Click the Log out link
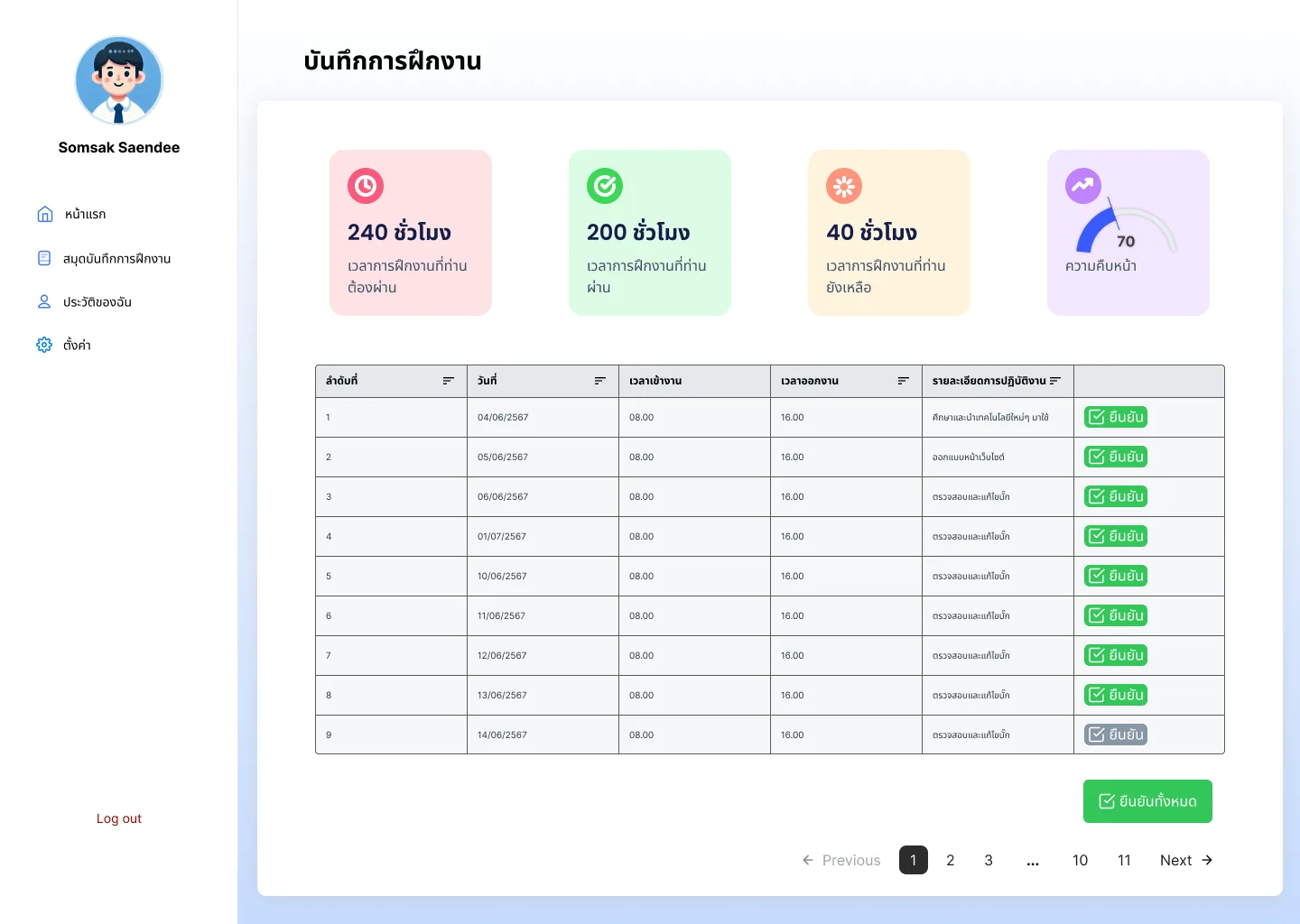 (119, 818)
